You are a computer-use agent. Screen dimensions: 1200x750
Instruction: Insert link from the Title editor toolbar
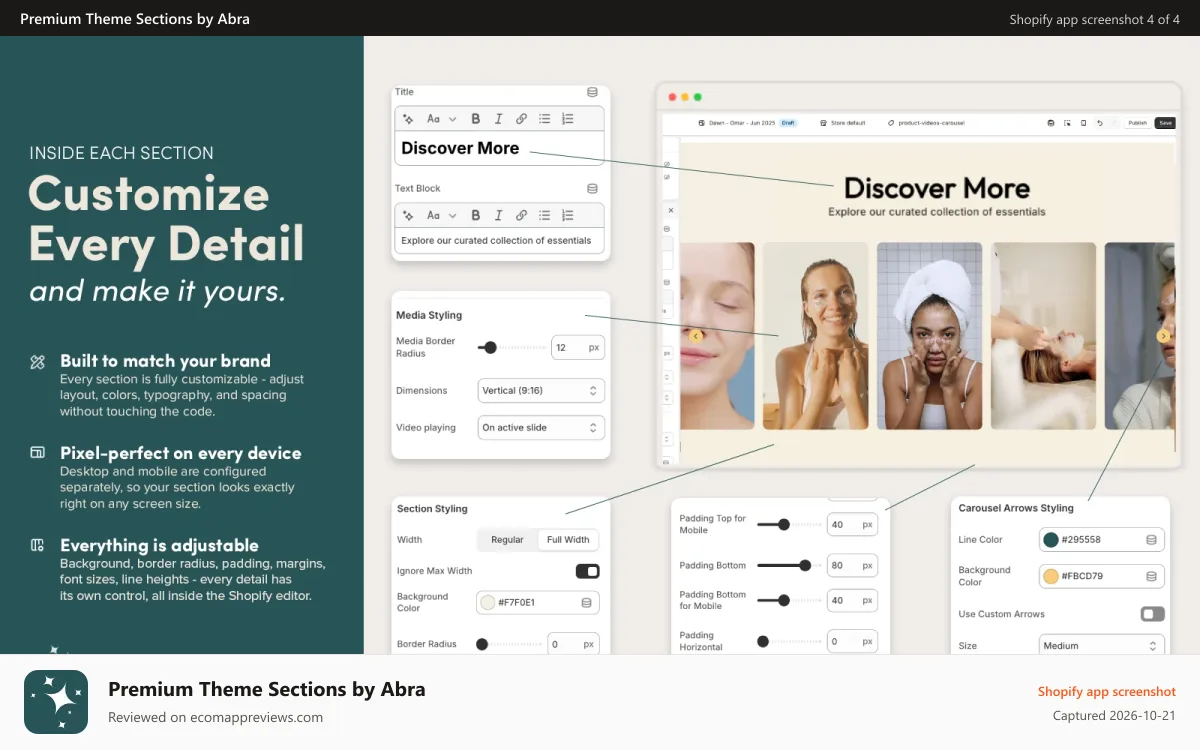[x=521, y=118]
